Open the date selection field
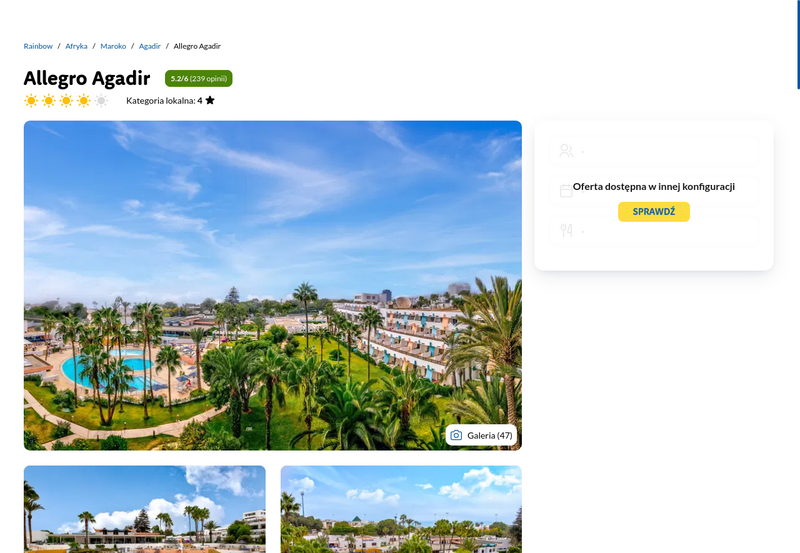Viewport: 800px width, 553px height. (x=654, y=191)
